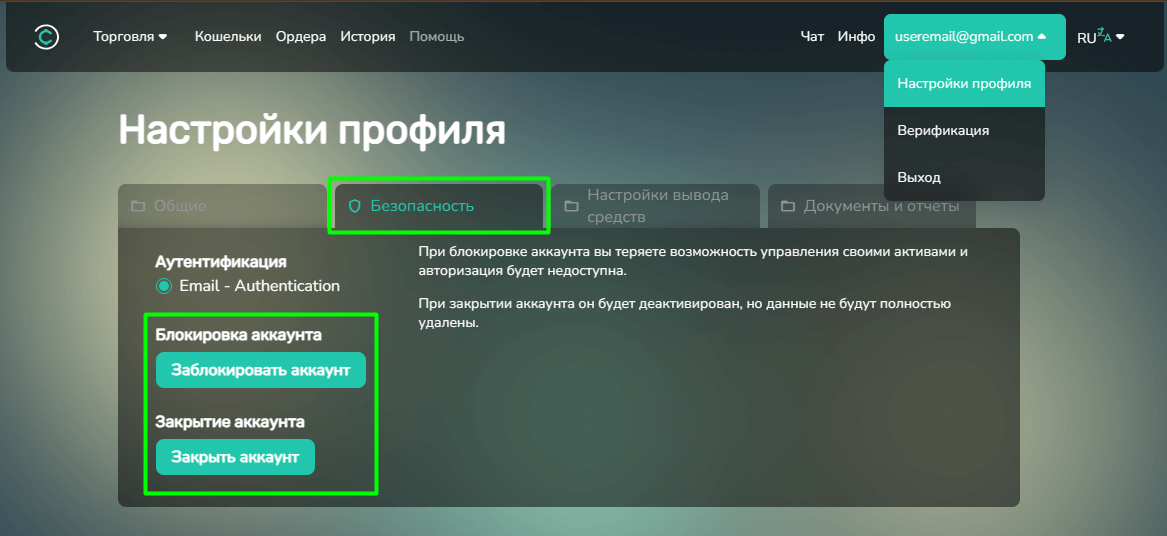This screenshot has width=1167, height=536.
Task: Click folder icon on Документы и отчеты tab
Action: tap(788, 206)
